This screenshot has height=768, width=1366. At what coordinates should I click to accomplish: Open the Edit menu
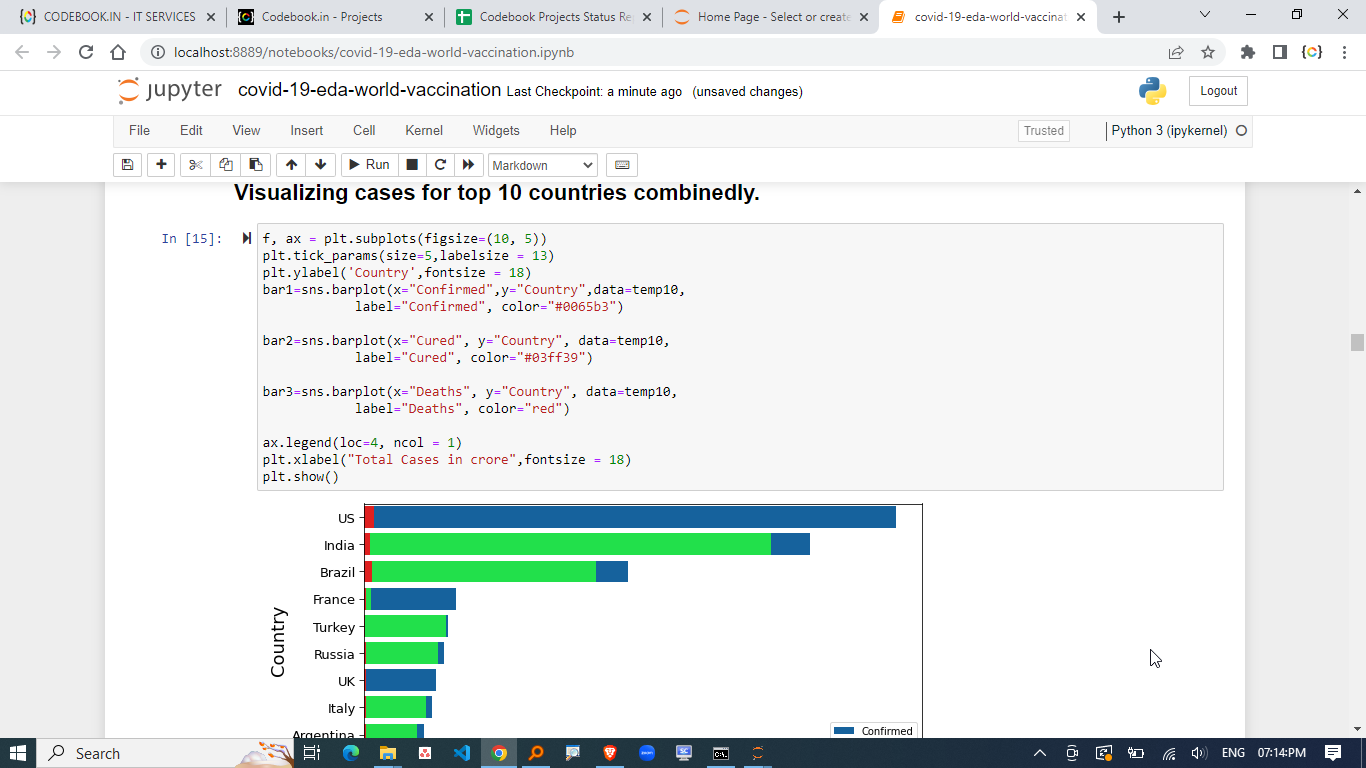pos(191,131)
